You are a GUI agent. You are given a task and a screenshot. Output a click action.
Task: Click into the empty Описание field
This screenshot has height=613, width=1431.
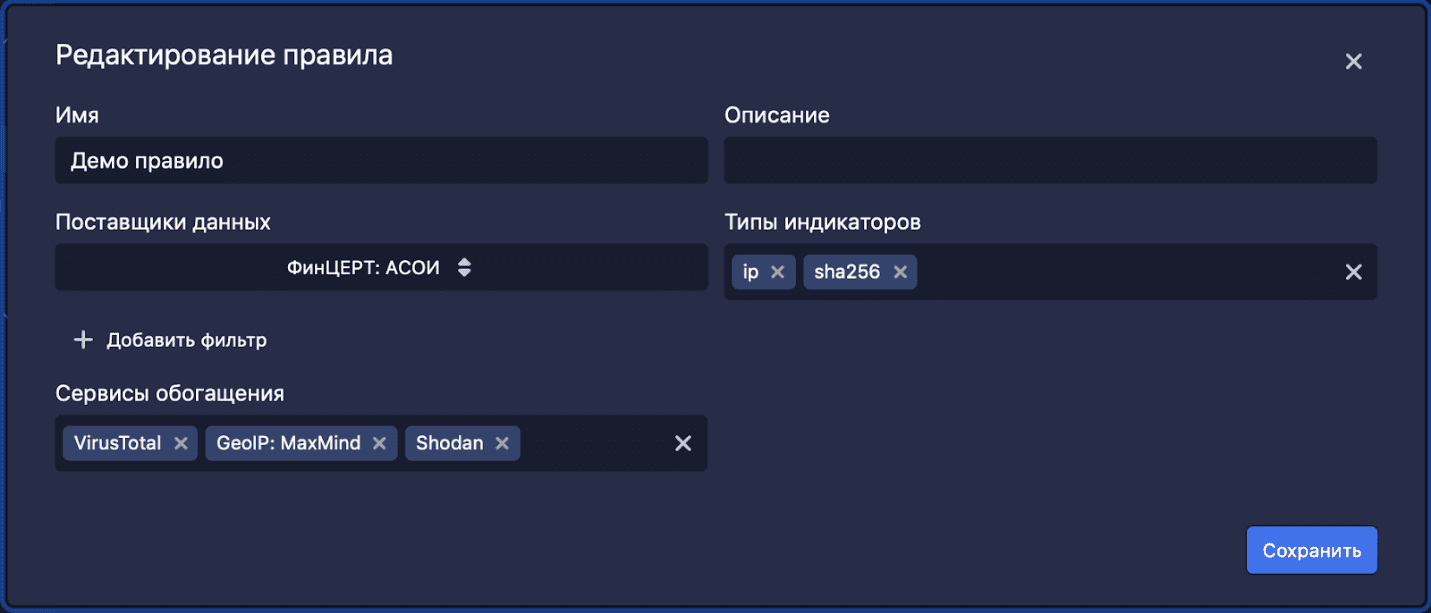1050,160
